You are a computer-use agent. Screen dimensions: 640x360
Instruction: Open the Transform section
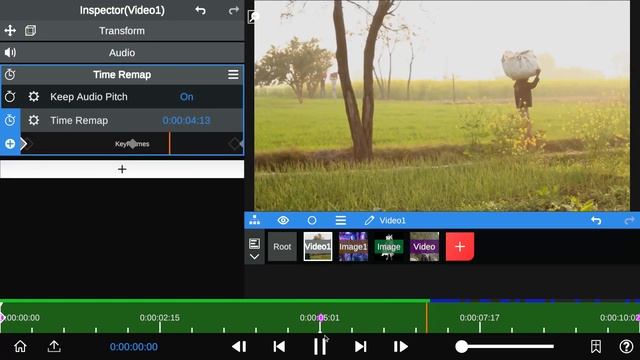(122, 31)
